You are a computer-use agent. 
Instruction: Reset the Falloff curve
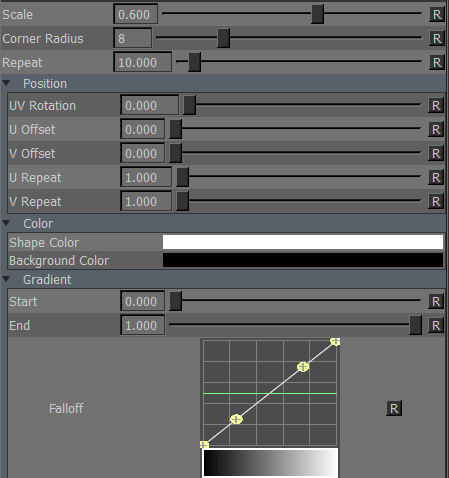[394, 408]
